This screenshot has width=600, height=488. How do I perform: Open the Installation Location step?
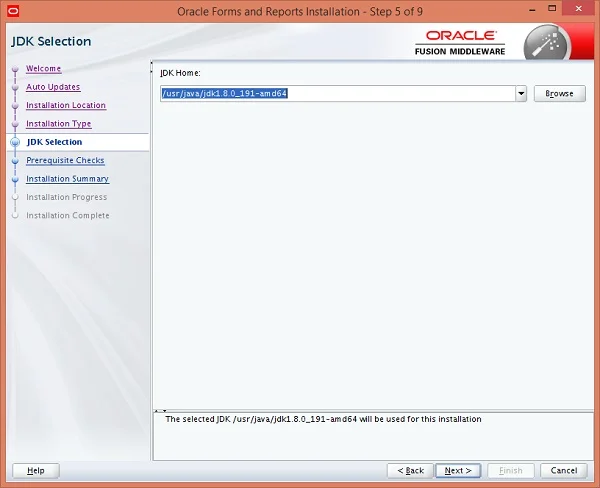pos(66,105)
